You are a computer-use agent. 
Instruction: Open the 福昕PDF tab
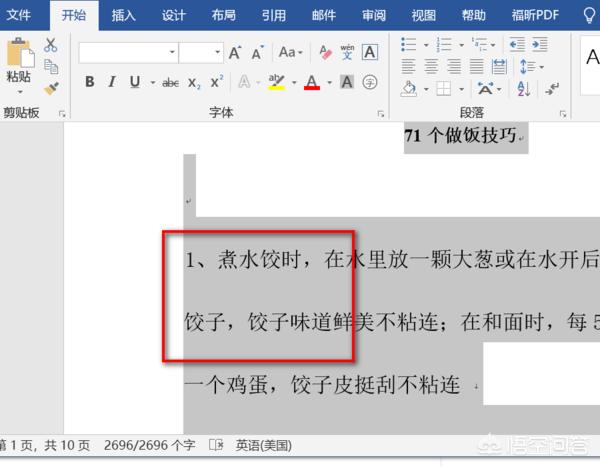coord(535,15)
